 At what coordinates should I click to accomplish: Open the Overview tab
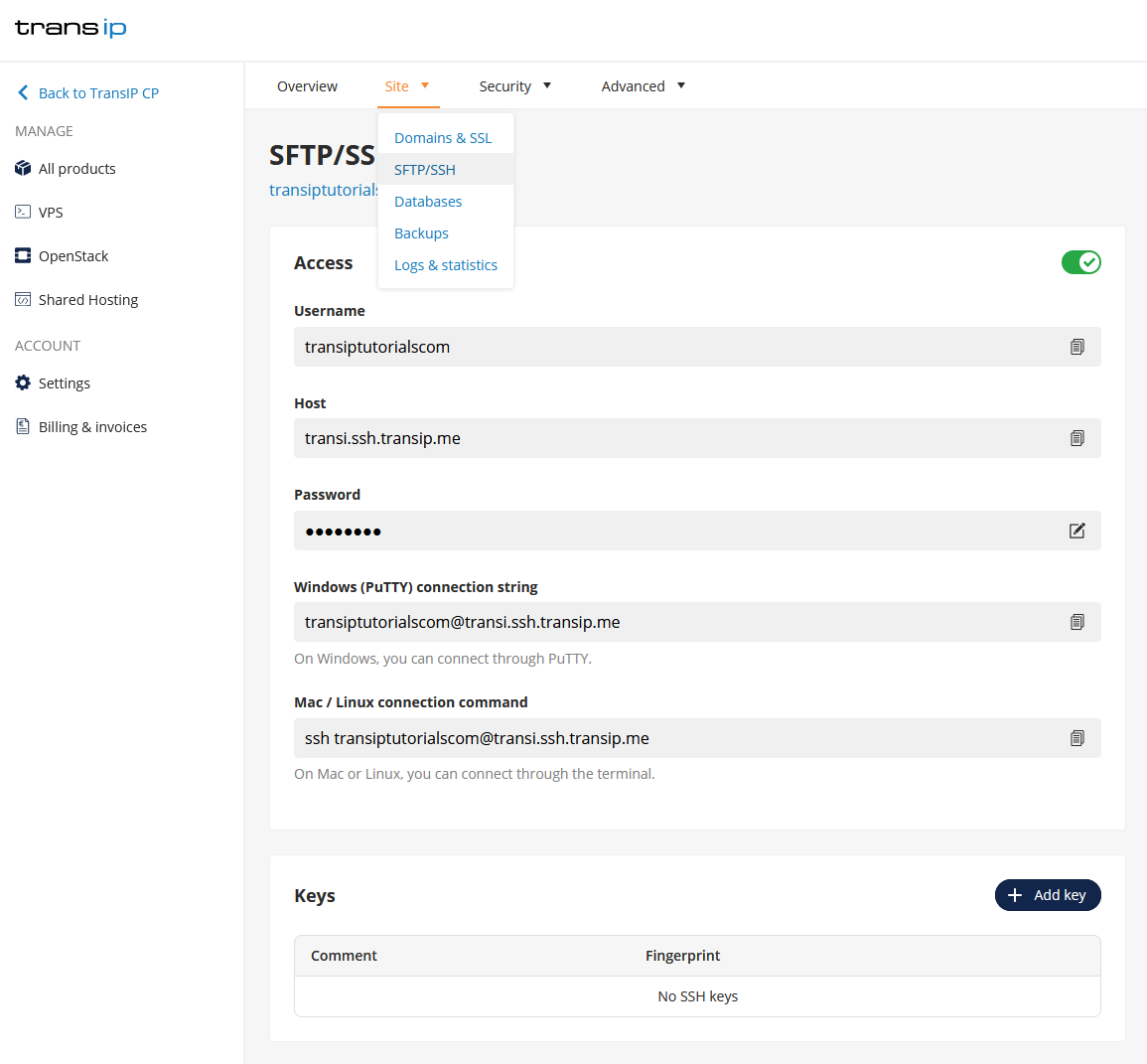click(x=307, y=86)
